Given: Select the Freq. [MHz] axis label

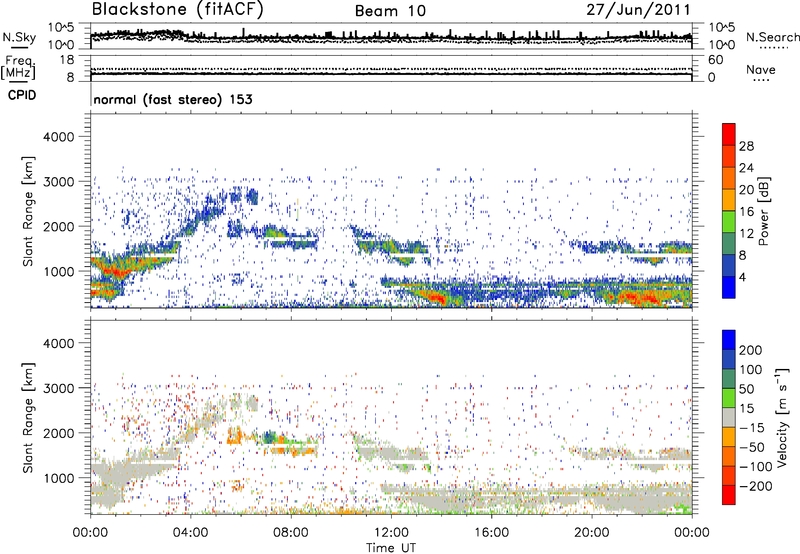Looking at the screenshot, I should pos(18,67).
